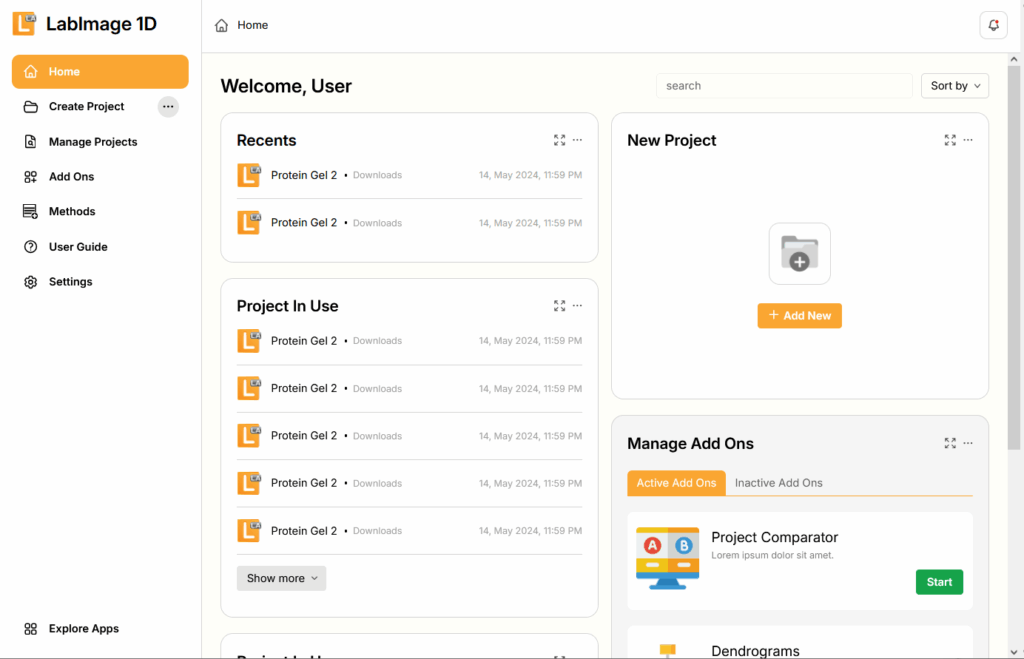The height and width of the screenshot is (659, 1024).
Task: Click the search input field
Action: (783, 86)
